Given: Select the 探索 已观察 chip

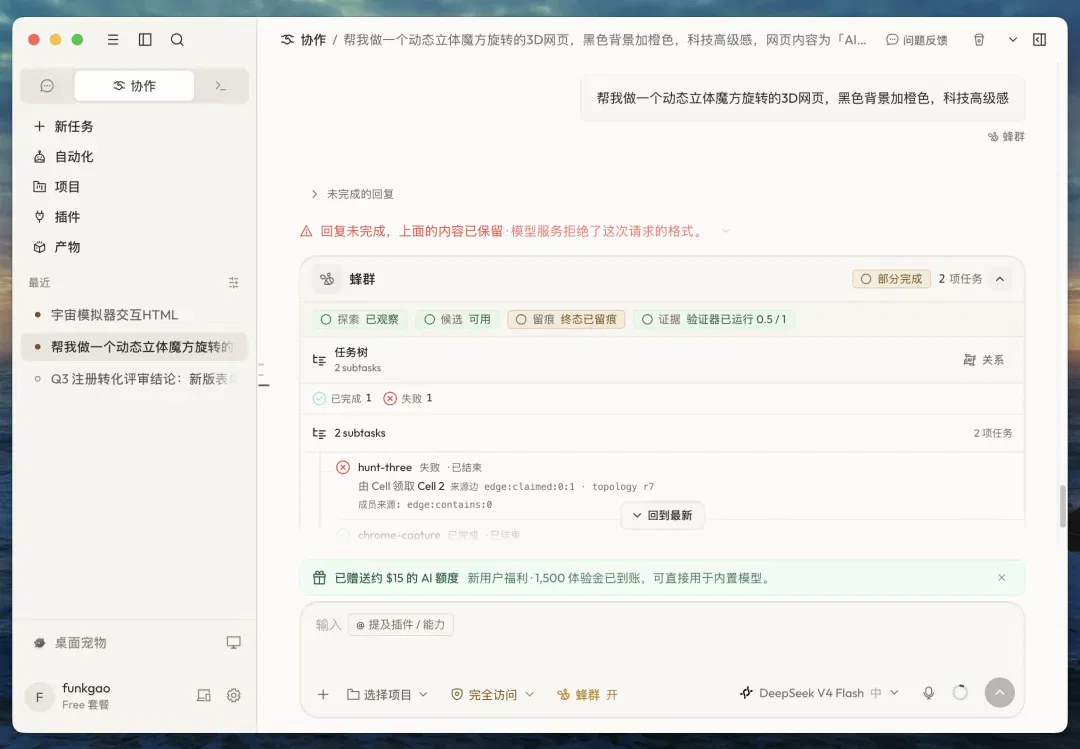Looking at the screenshot, I should tap(360, 320).
